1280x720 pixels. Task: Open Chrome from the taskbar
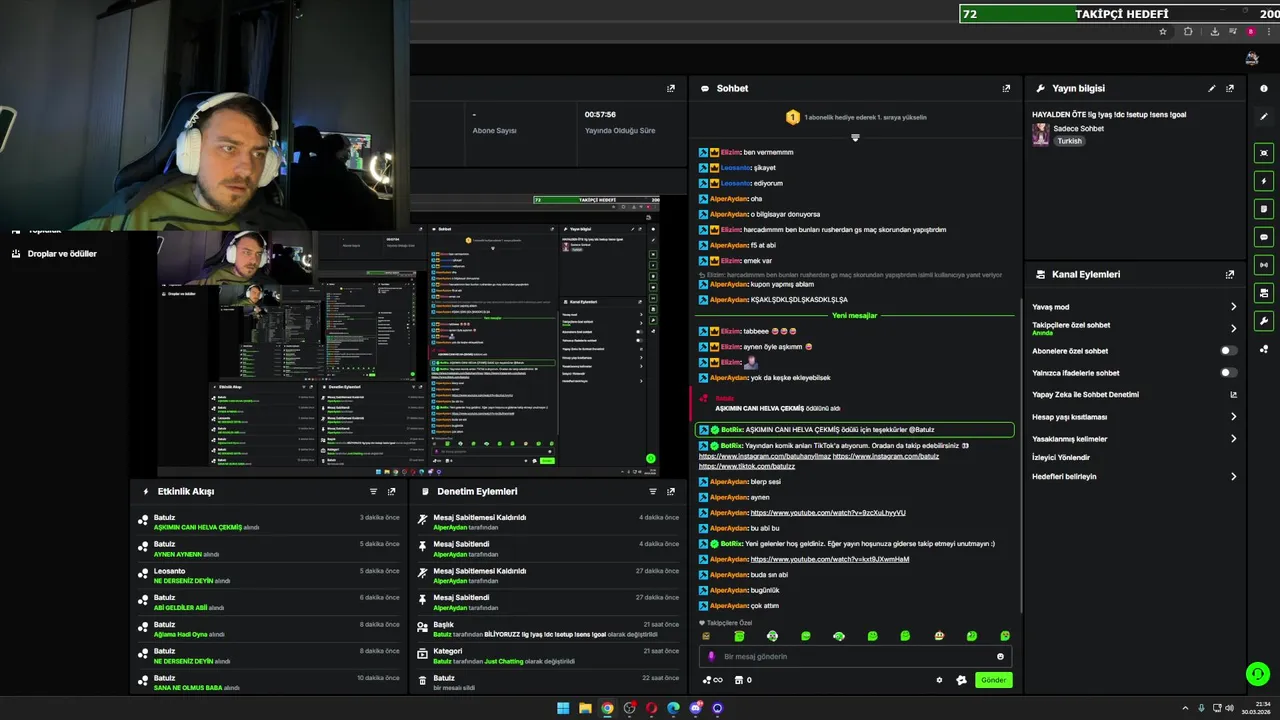[x=607, y=708]
